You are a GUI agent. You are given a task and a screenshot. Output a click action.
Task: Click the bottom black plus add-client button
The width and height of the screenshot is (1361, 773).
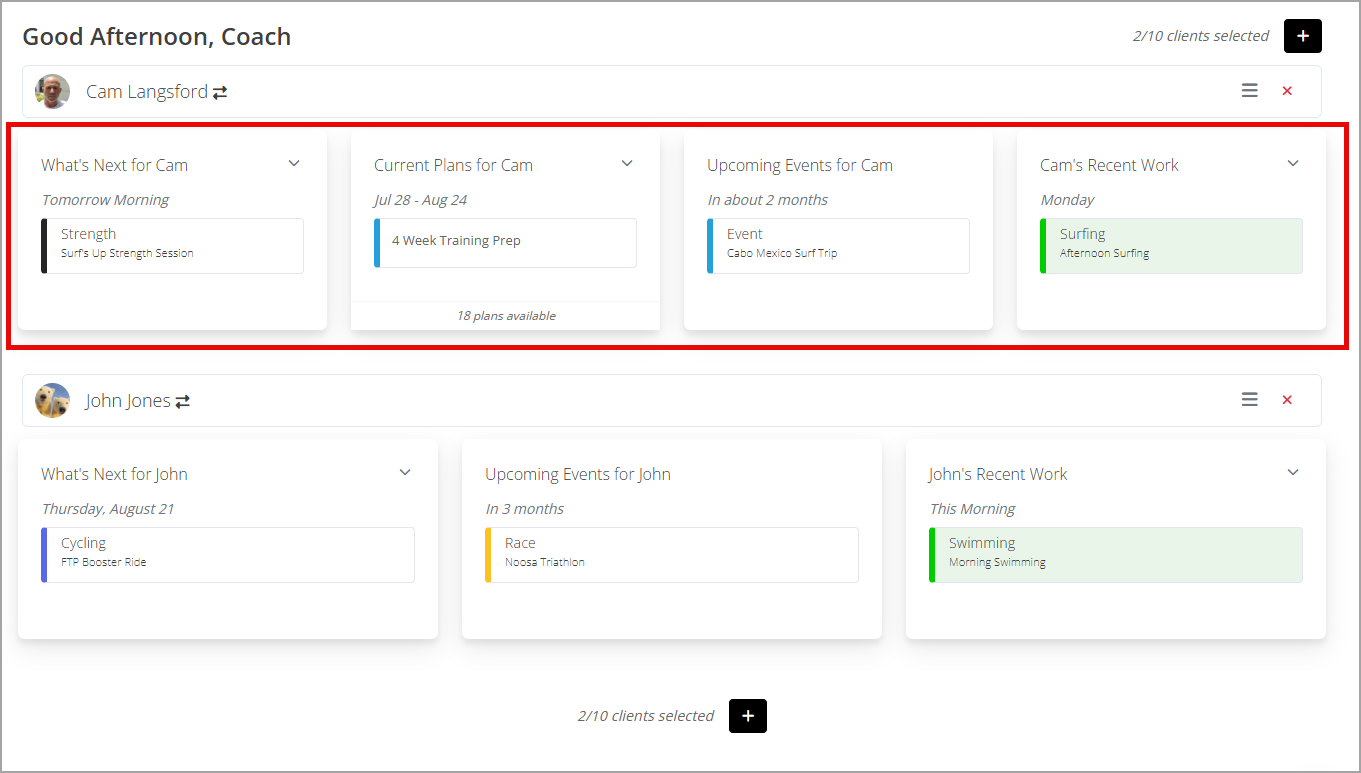(x=748, y=716)
